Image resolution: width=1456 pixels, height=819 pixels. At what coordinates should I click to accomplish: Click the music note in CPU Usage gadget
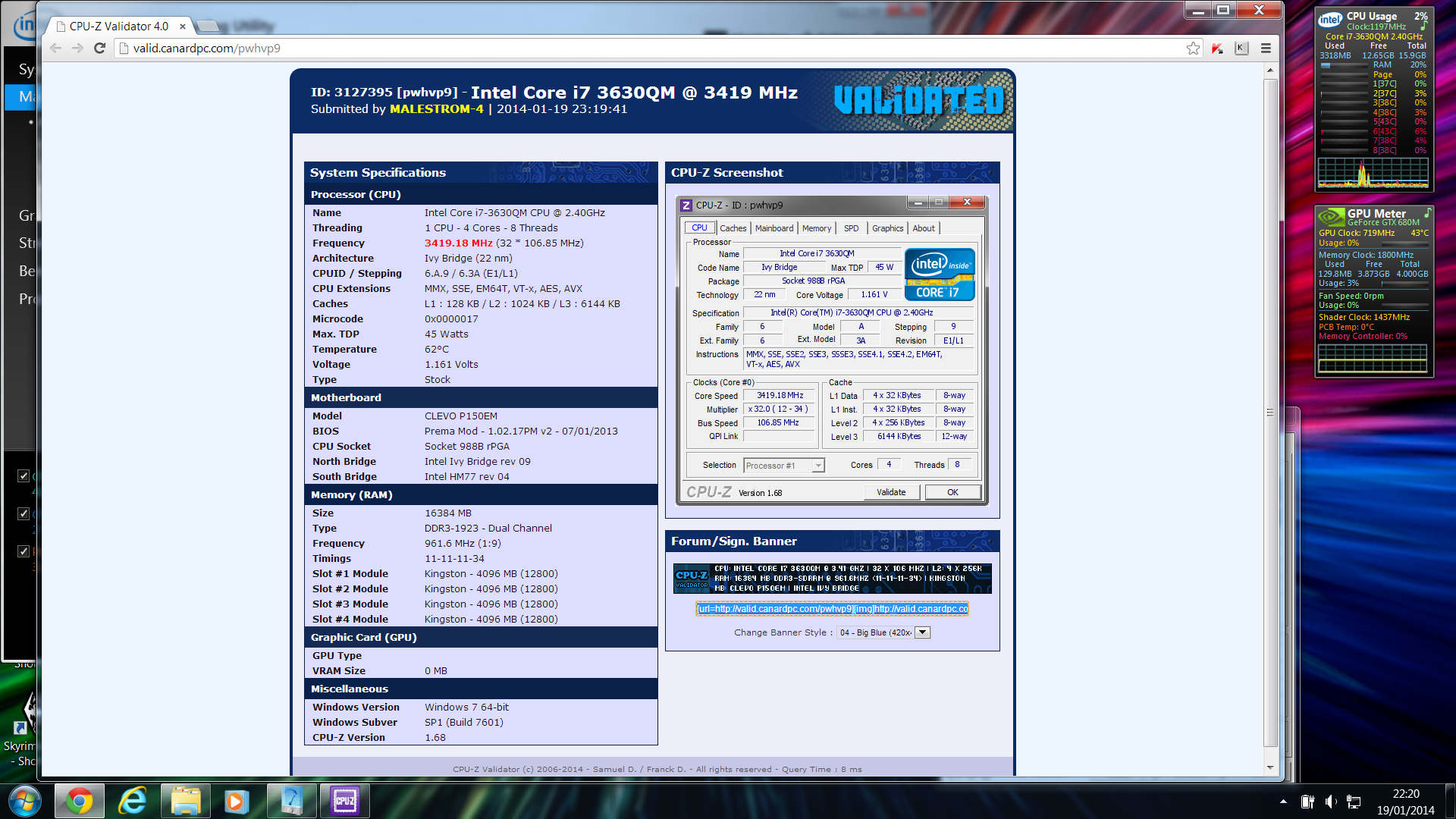tap(1423, 26)
